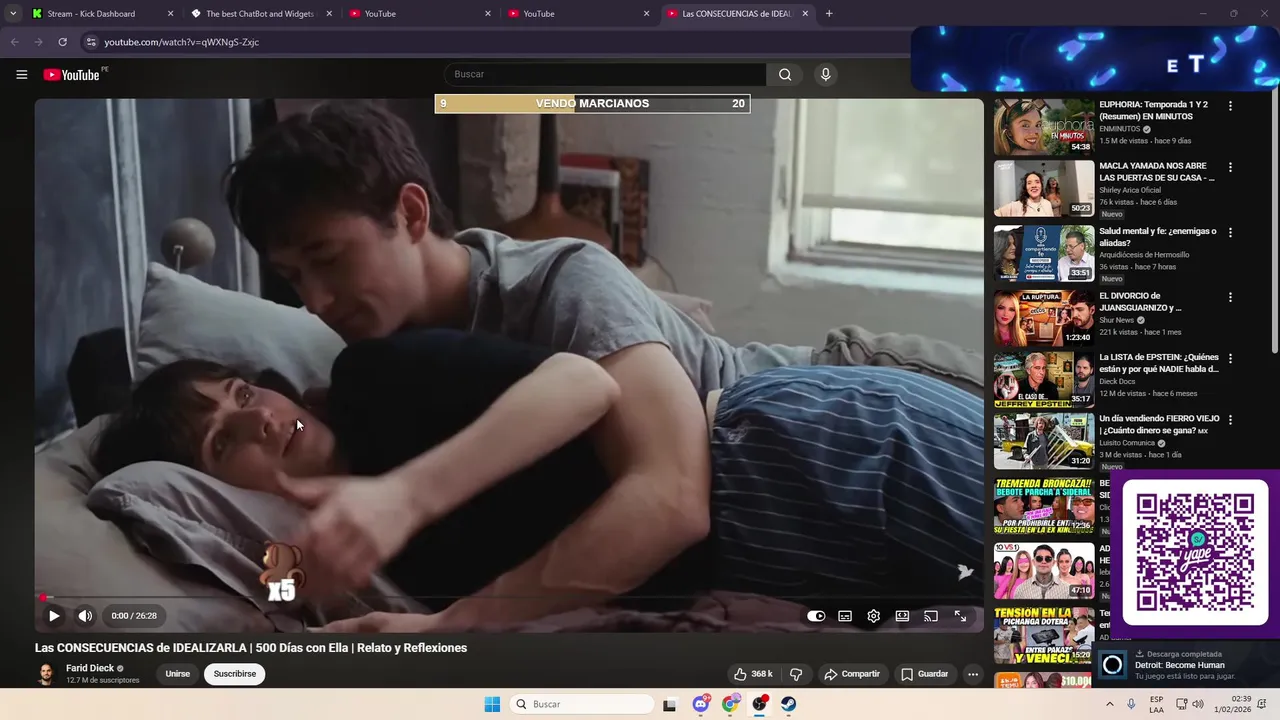Click the Unirse membership button
Screen dimensions: 1280x720
click(178, 674)
